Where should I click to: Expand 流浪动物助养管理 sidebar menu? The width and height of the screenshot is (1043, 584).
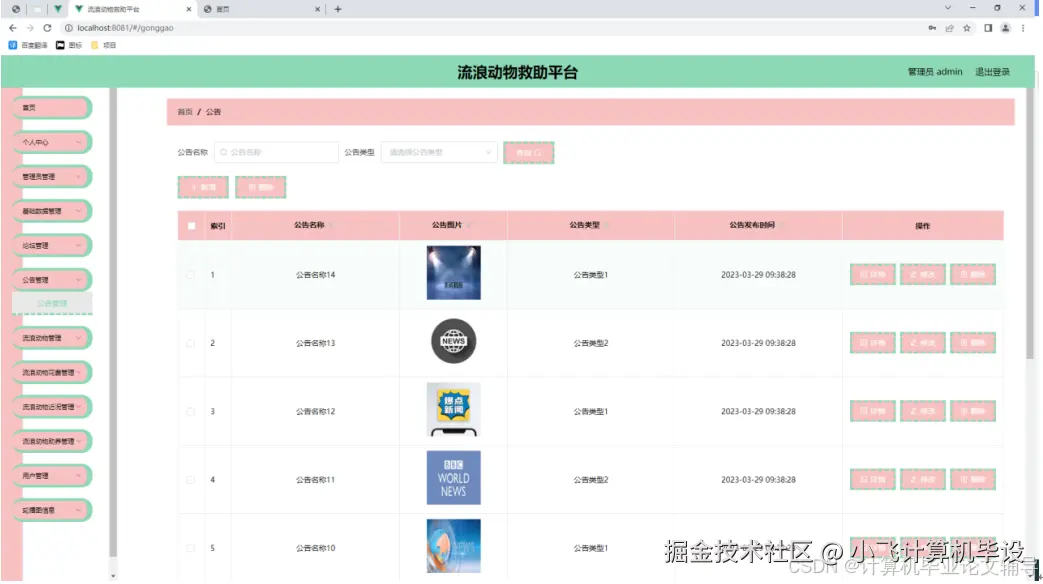[x=52, y=442]
